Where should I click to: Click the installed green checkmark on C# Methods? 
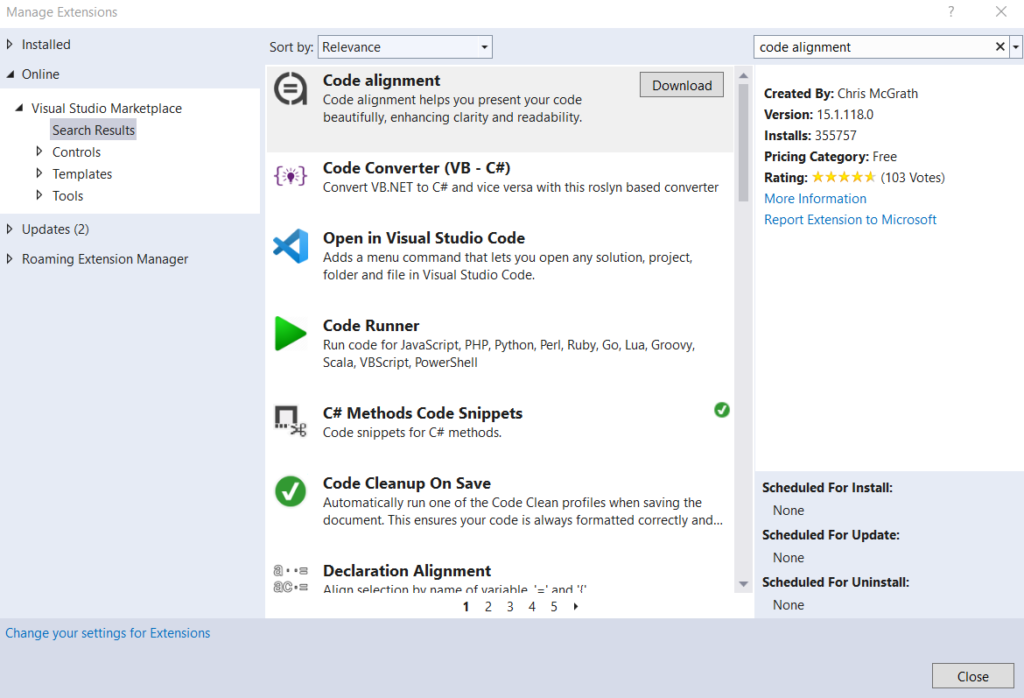pos(722,410)
